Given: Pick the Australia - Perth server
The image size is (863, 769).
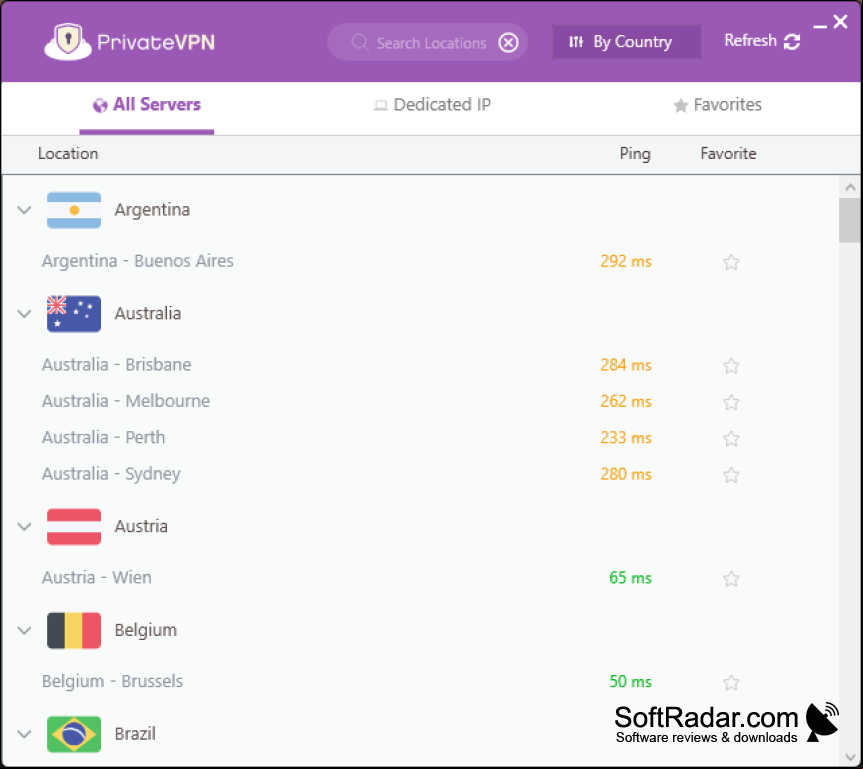Looking at the screenshot, I should pos(103,437).
